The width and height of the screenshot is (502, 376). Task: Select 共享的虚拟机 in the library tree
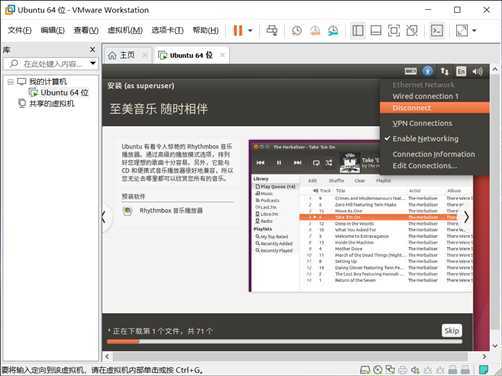(51, 103)
